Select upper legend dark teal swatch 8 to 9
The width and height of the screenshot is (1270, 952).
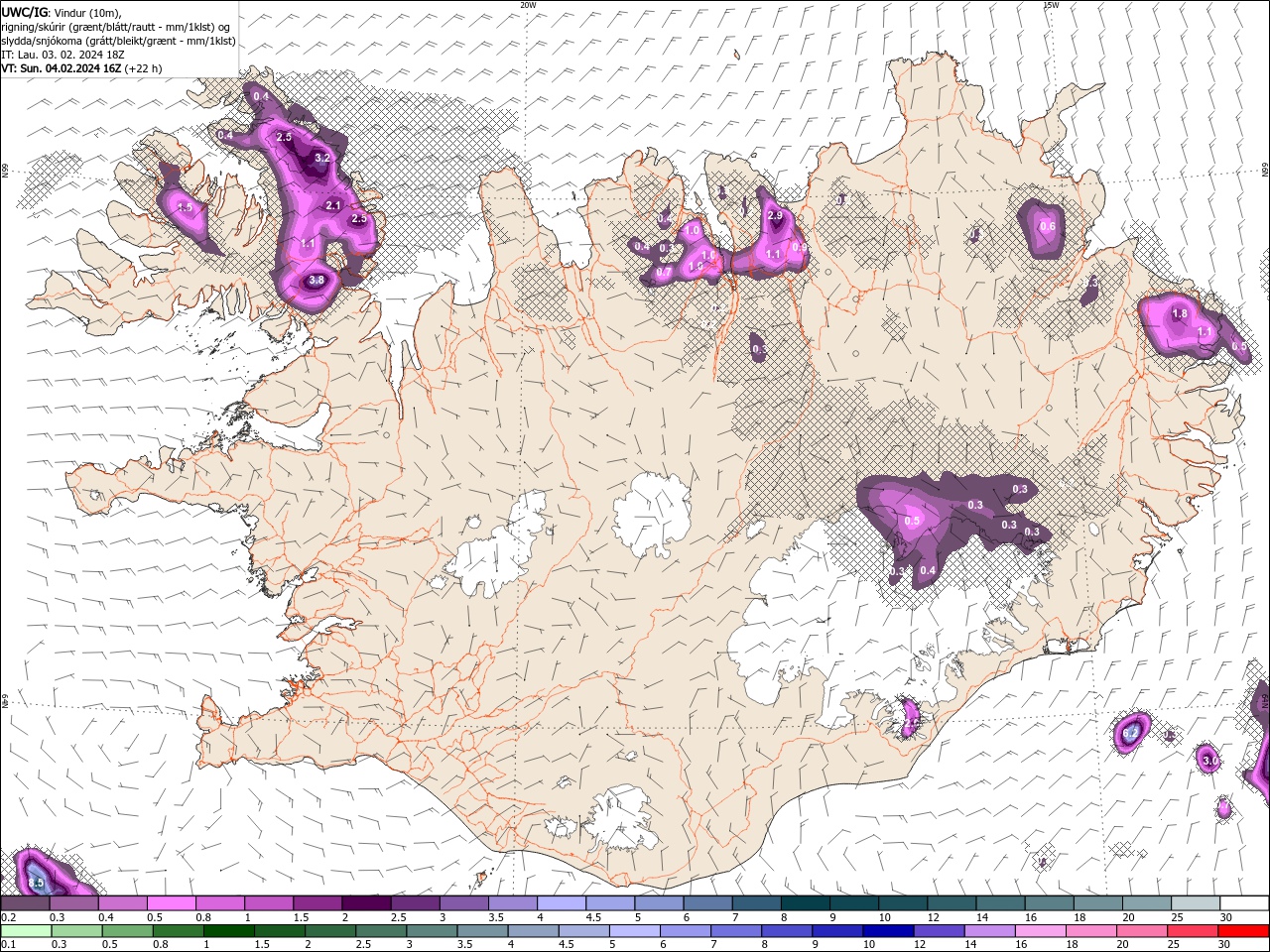(806, 902)
